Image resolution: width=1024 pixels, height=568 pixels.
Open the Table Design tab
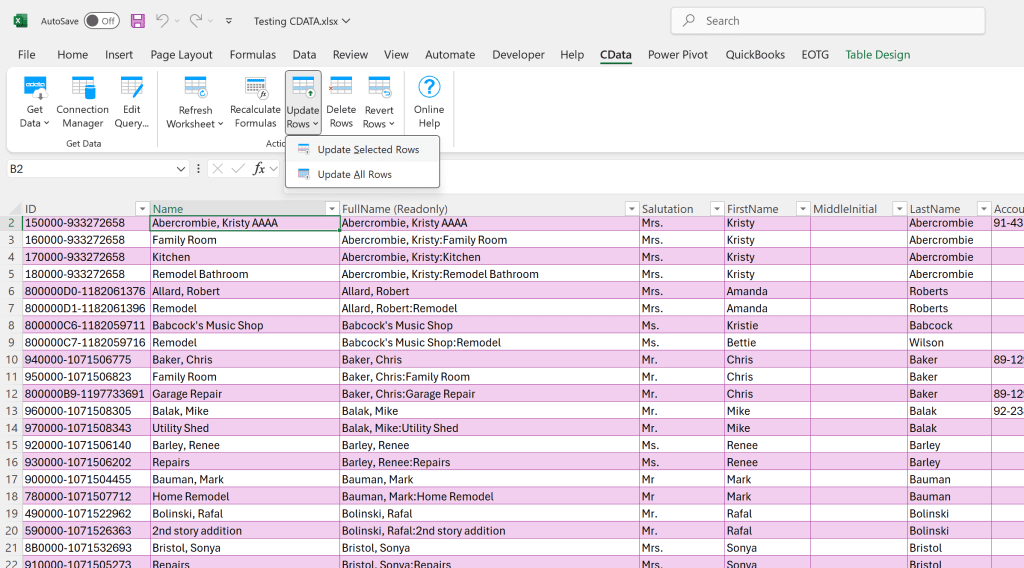tap(877, 55)
